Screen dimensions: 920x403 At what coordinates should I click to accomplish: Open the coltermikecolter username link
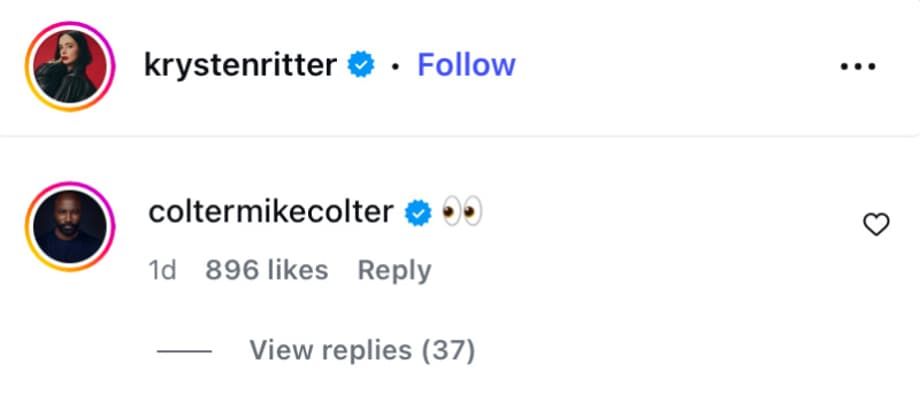click(270, 212)
